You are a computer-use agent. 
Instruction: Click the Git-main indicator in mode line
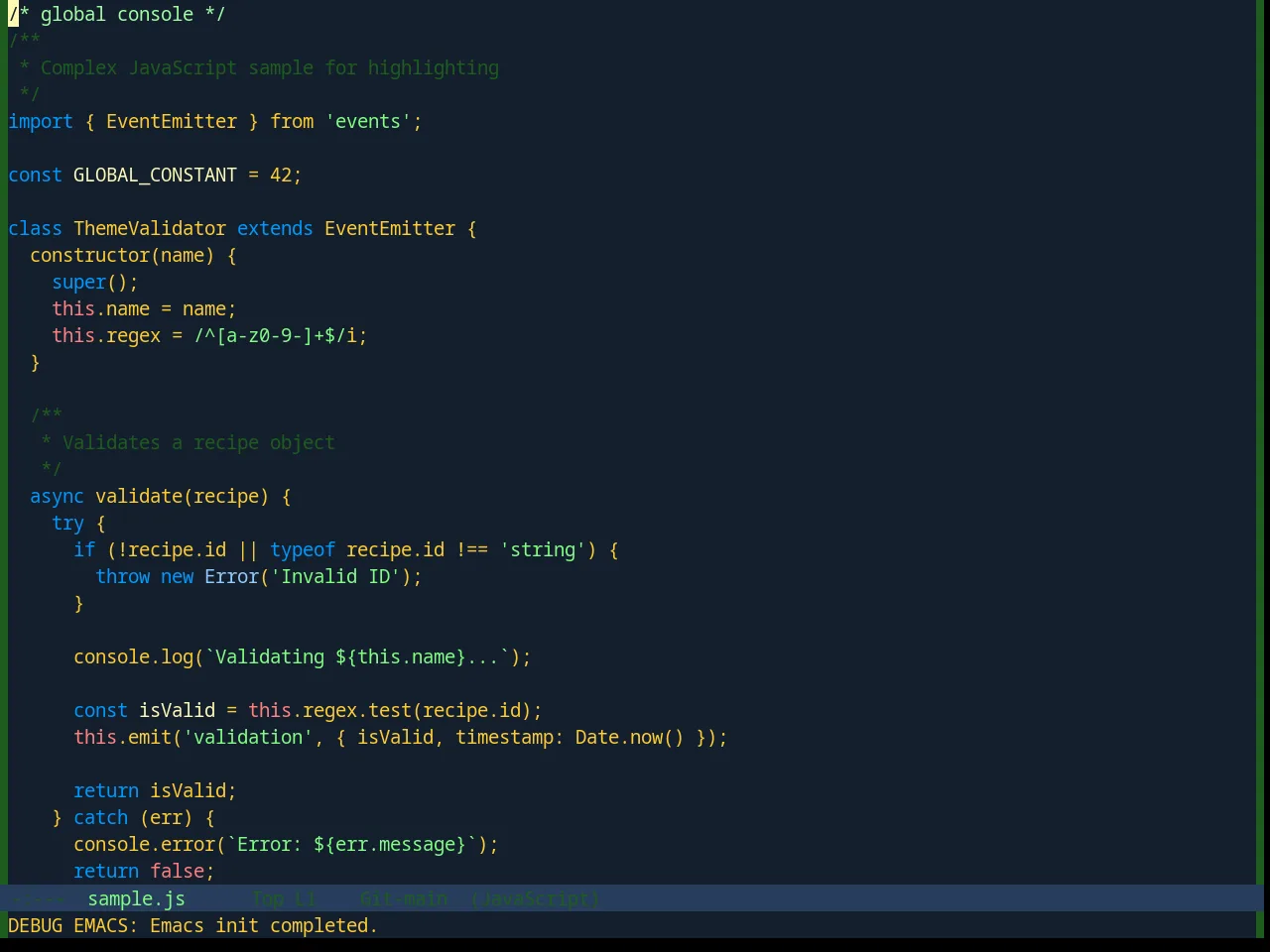click(404, 898)
